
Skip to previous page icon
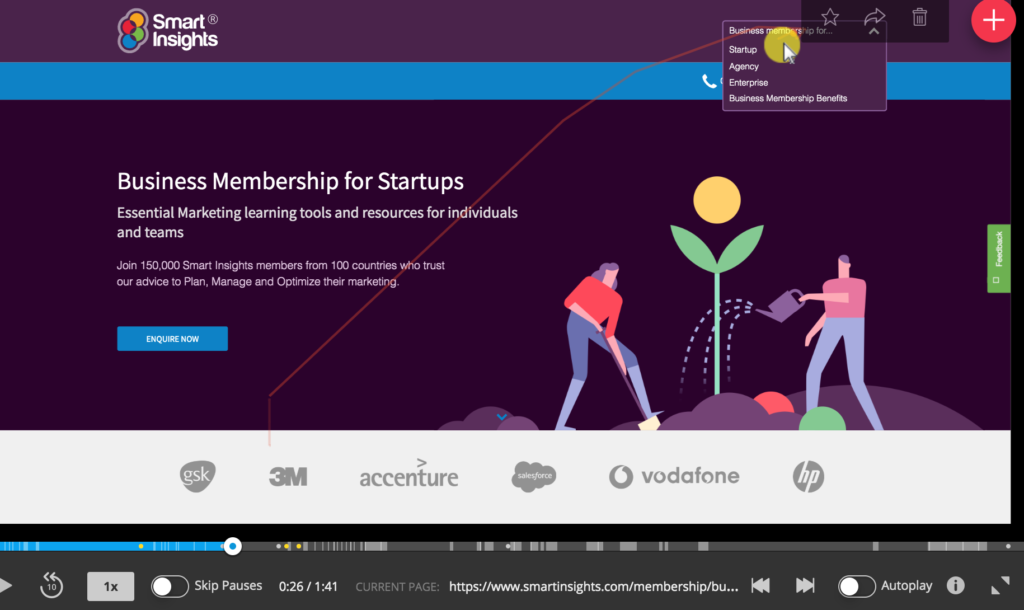point(761,585)
